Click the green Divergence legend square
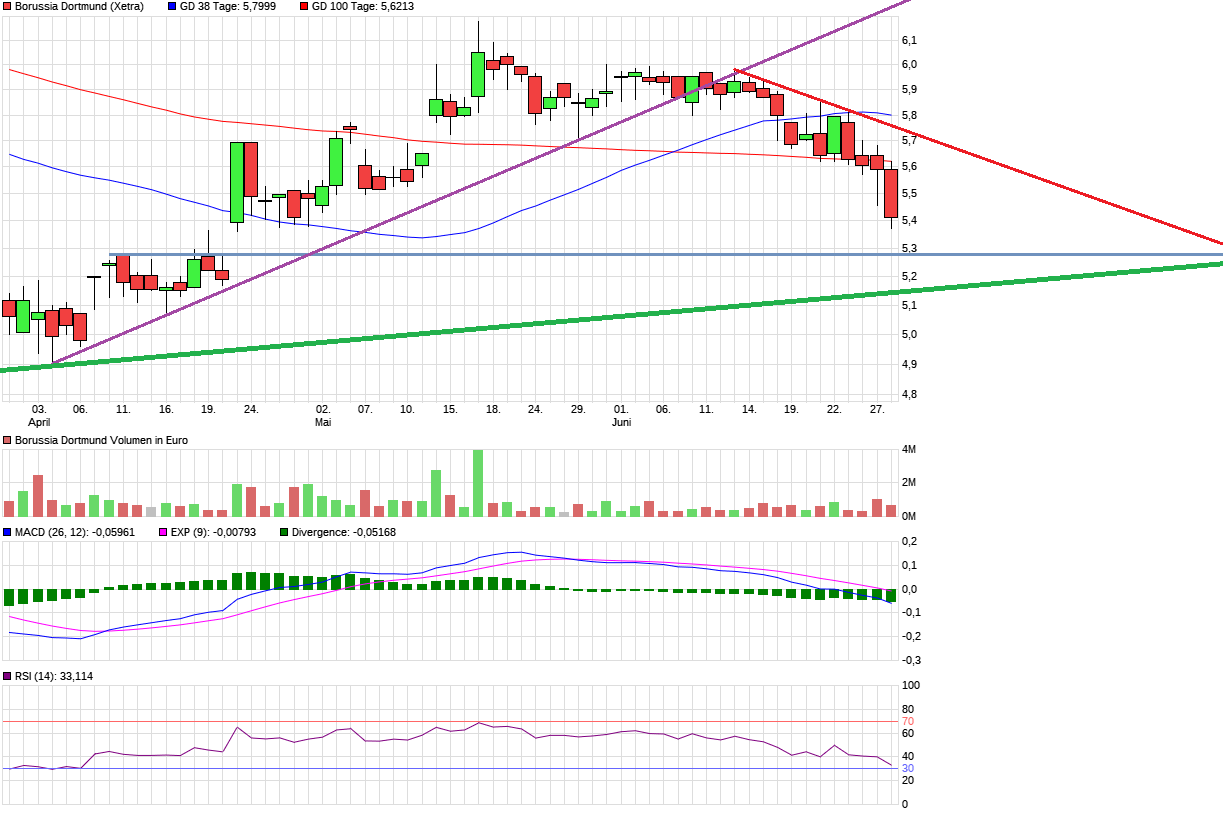Screen dimensions: 1223x814 (x=283, y=532)
